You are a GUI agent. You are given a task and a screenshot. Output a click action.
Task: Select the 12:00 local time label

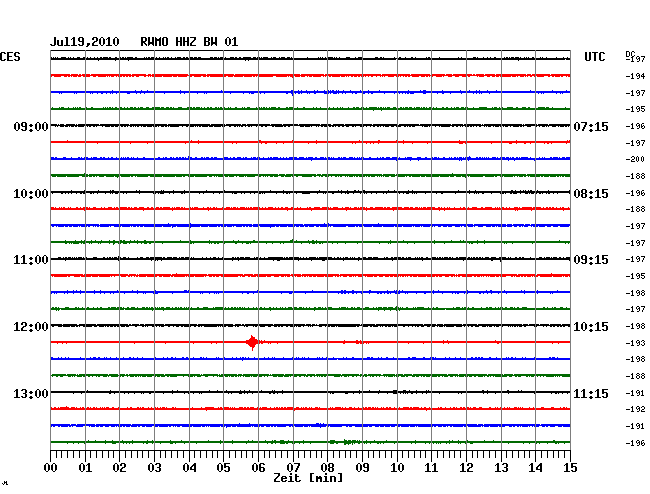31,327
